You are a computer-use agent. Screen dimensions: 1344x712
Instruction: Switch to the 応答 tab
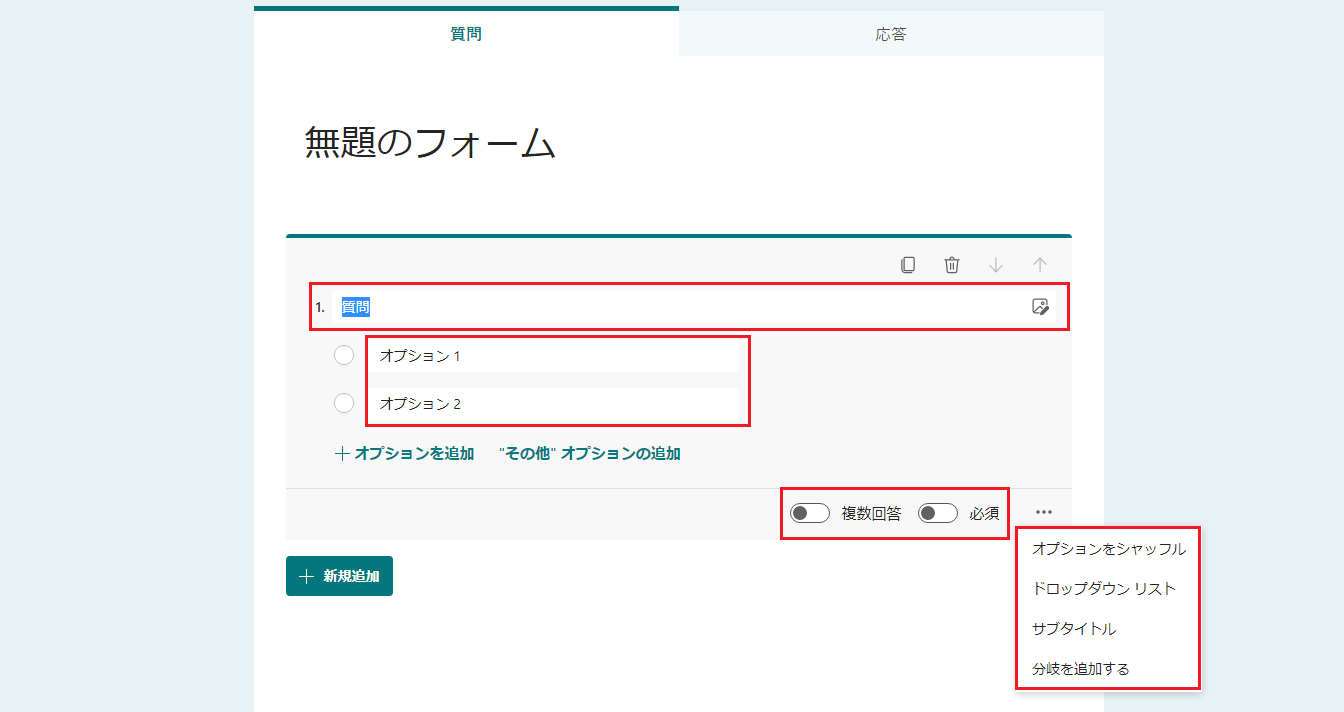coord(891,34)
